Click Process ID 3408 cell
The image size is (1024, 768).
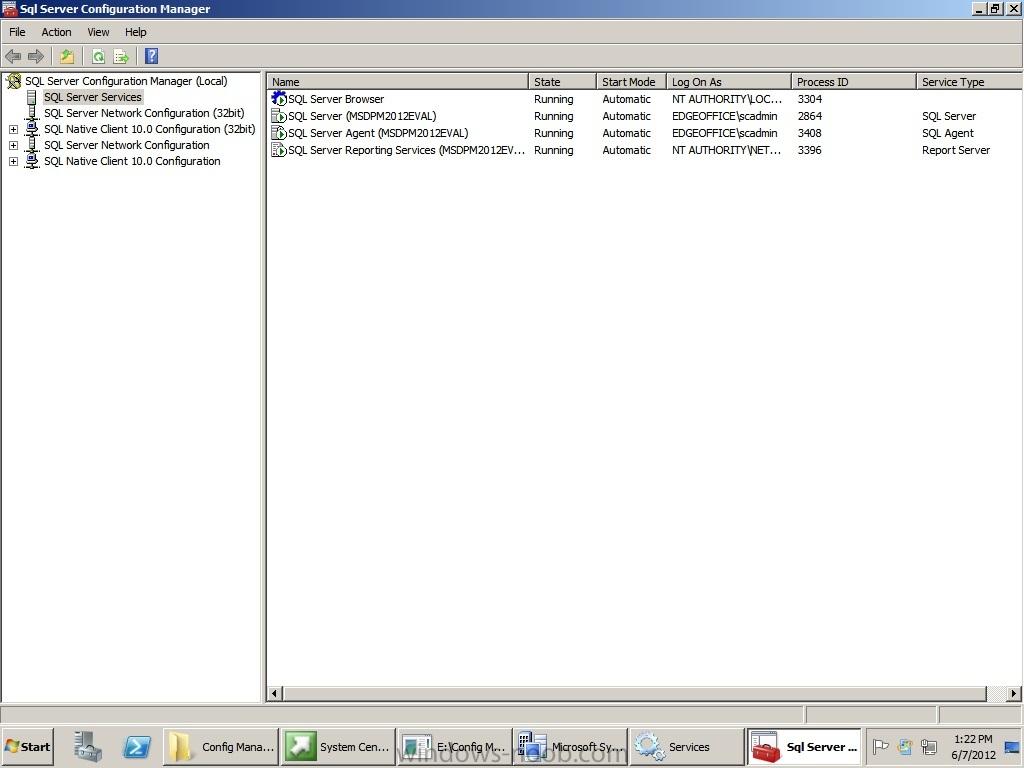(x=809, y=133)
